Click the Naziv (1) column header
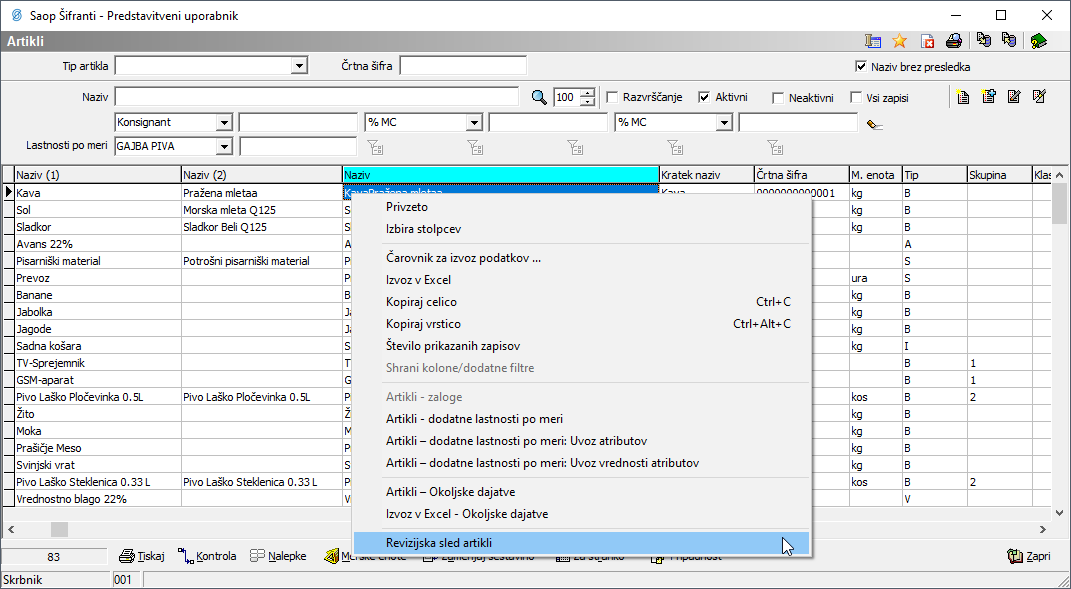 tap(98, 175)
